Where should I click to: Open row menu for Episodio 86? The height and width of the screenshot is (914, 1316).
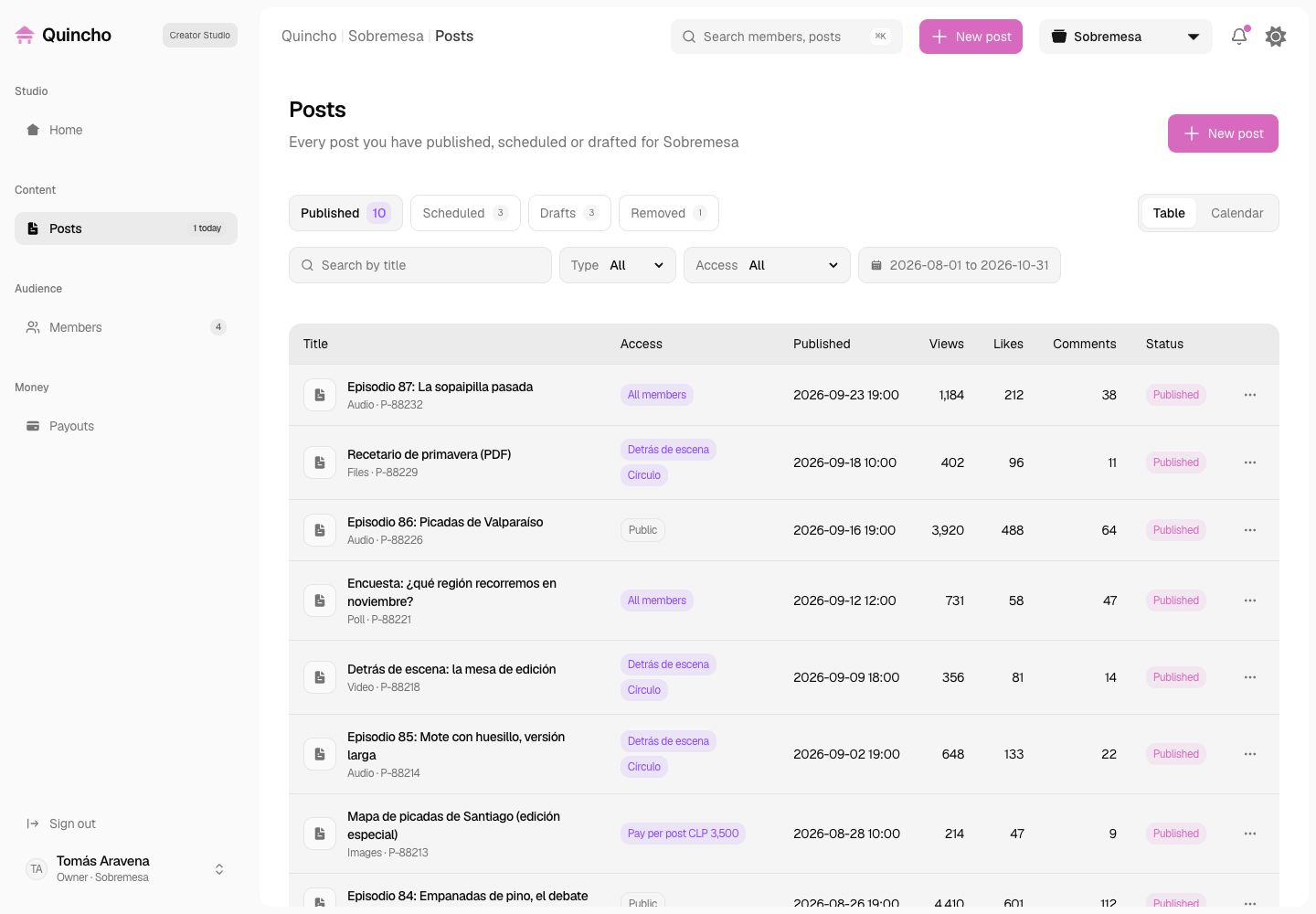click(x=1250, y=530)
